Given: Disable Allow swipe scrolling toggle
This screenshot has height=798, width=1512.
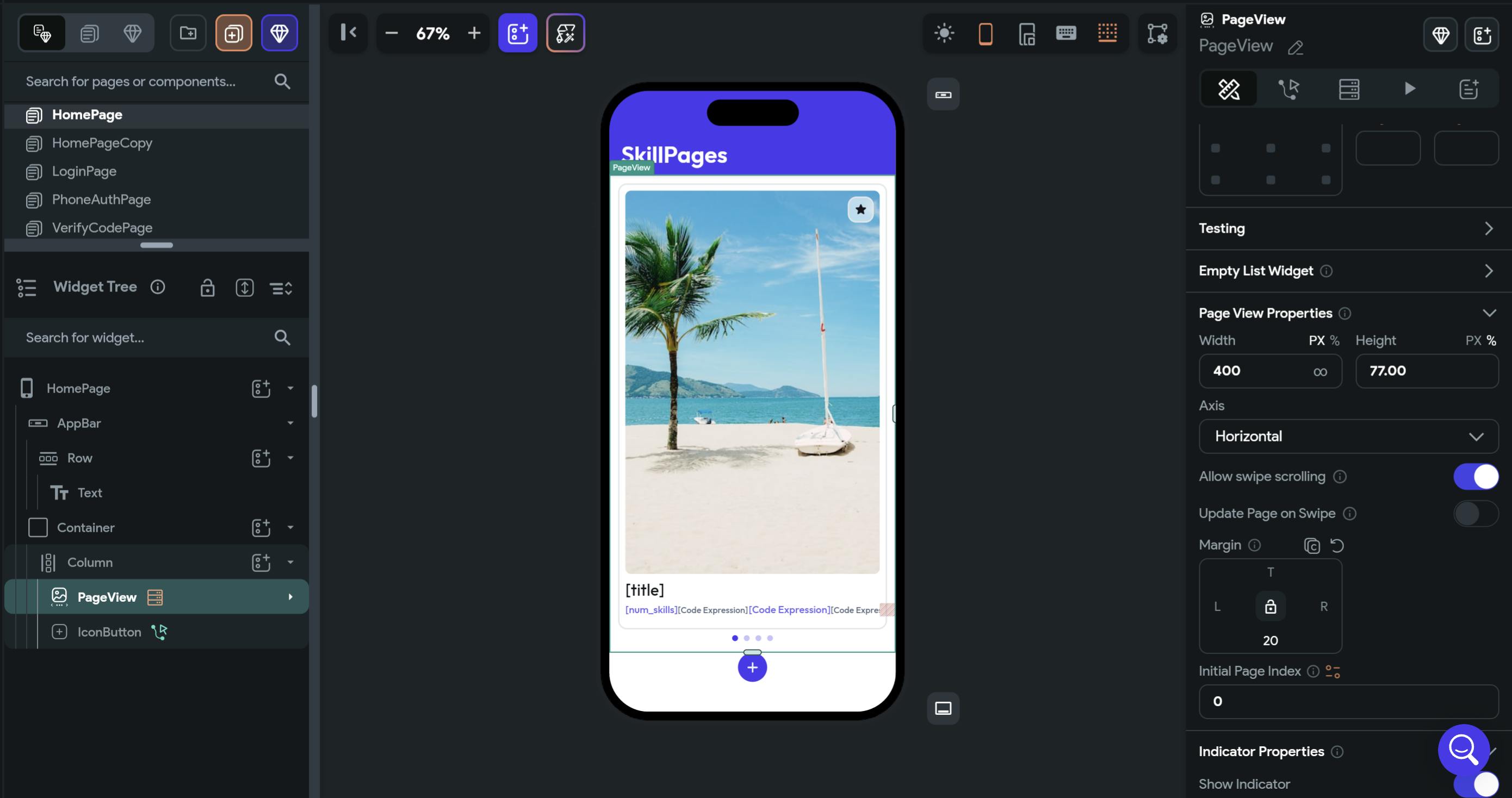Looking at the screenshot, I should coord(1476,476).
